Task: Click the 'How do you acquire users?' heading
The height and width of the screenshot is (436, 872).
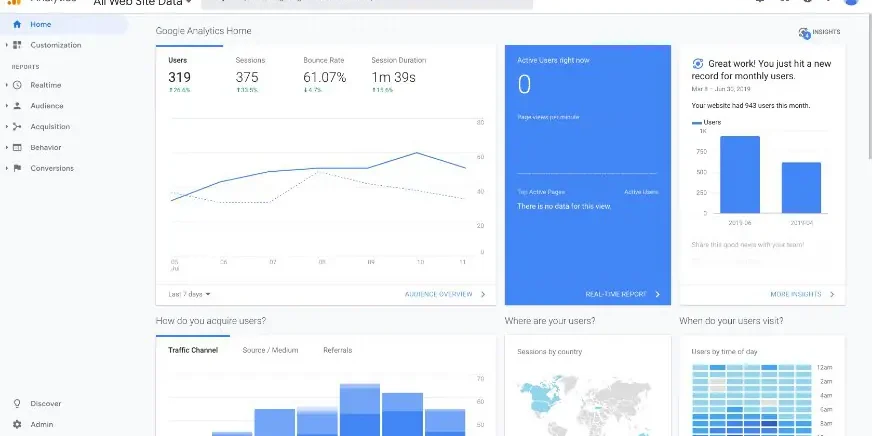Action: [211, 321]
